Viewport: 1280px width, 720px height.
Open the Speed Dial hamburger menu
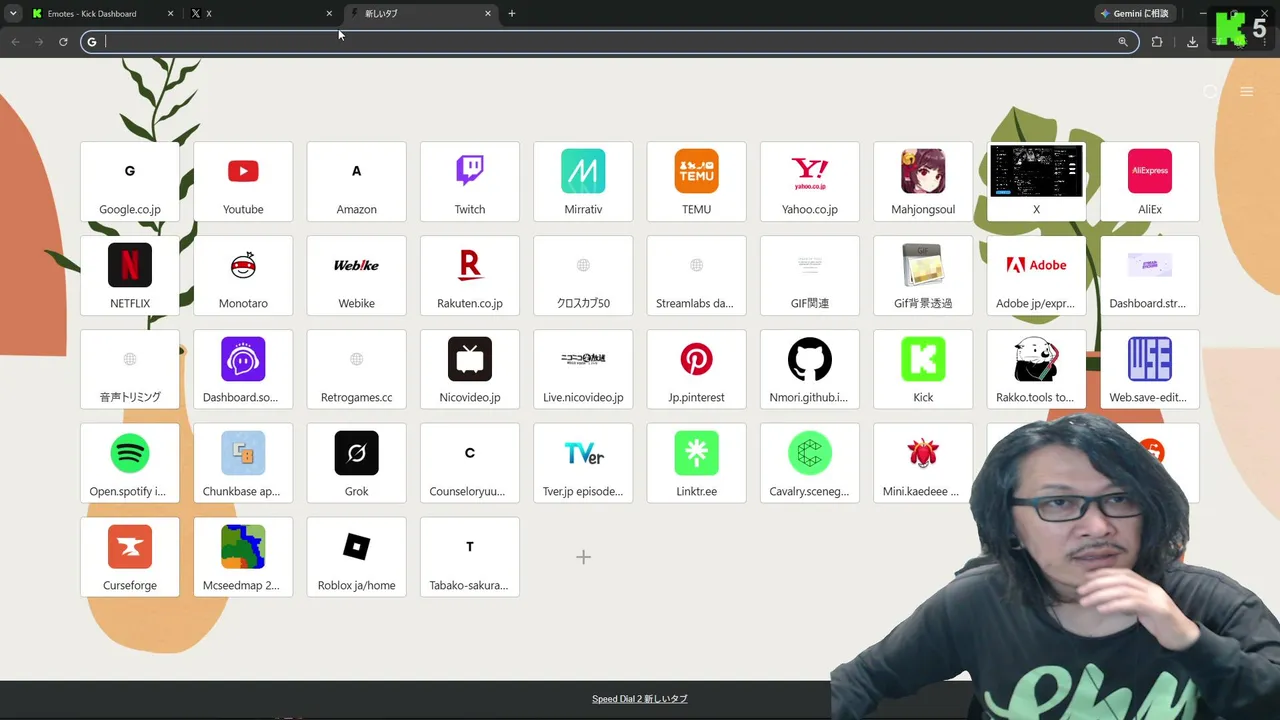pos(1247,92)
